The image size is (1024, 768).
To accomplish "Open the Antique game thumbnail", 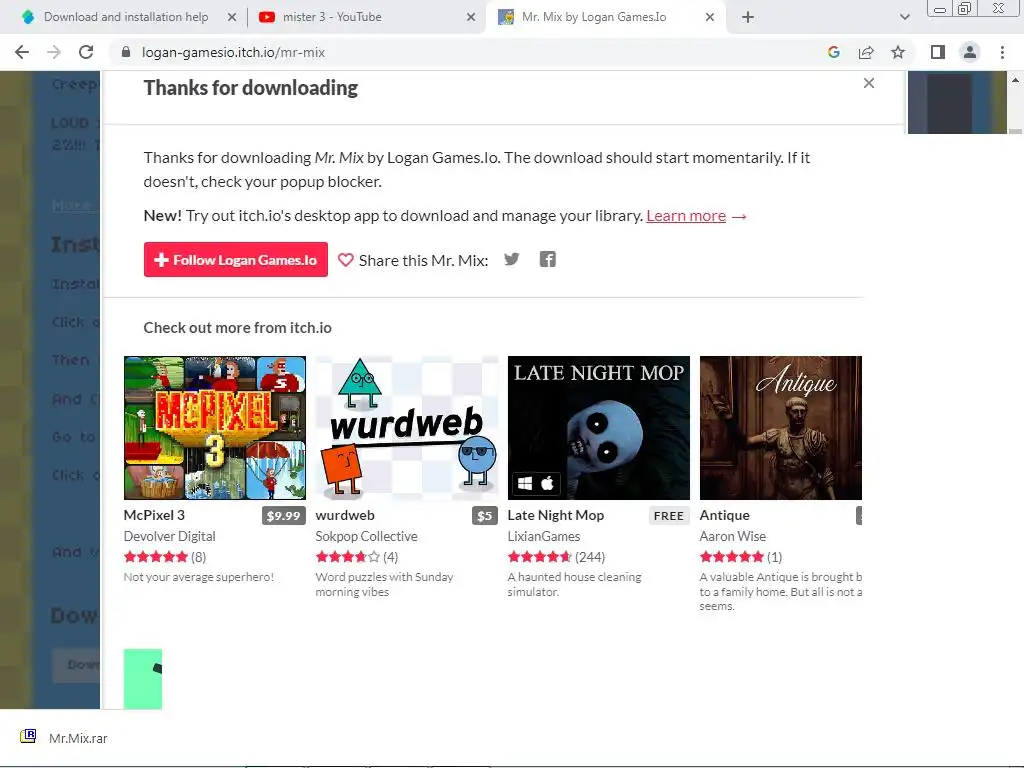I will (x=780, y=428).
